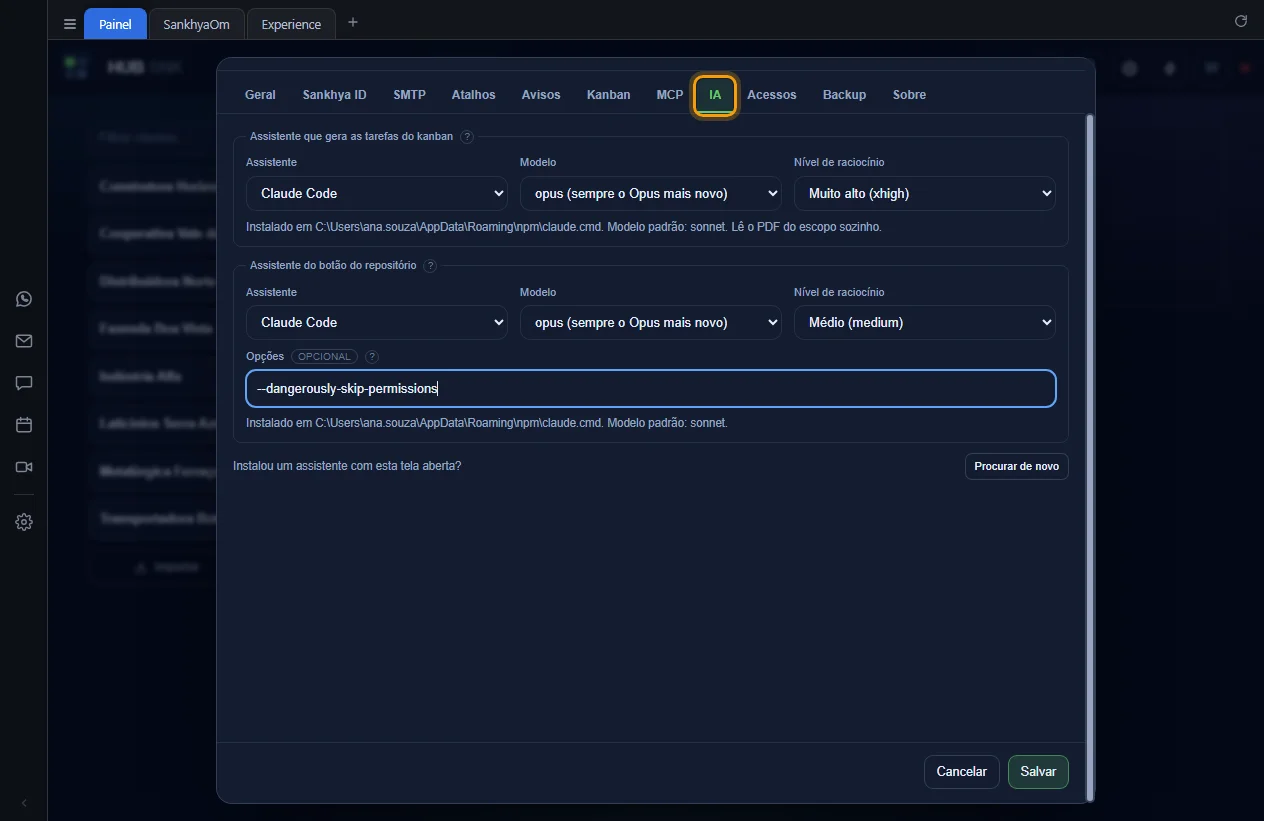Screen dimensions: 1264x821
Task: Select the Kanban settings tab
Action: click(609, 95)
